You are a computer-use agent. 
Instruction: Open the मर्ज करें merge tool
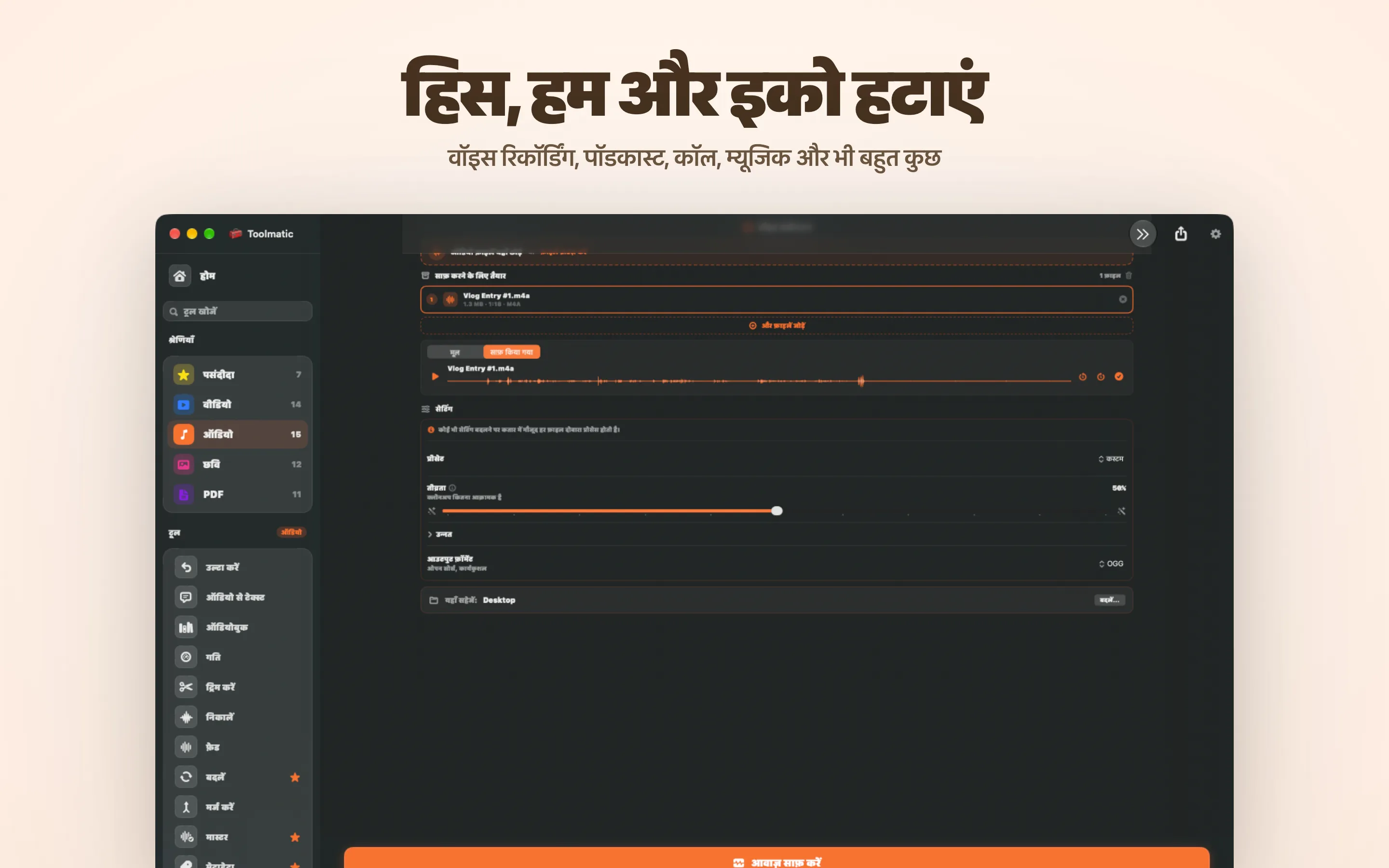(238, 807)
